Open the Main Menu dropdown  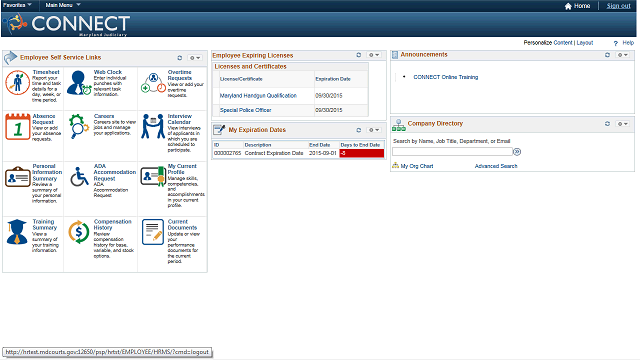tap(63, 5)
